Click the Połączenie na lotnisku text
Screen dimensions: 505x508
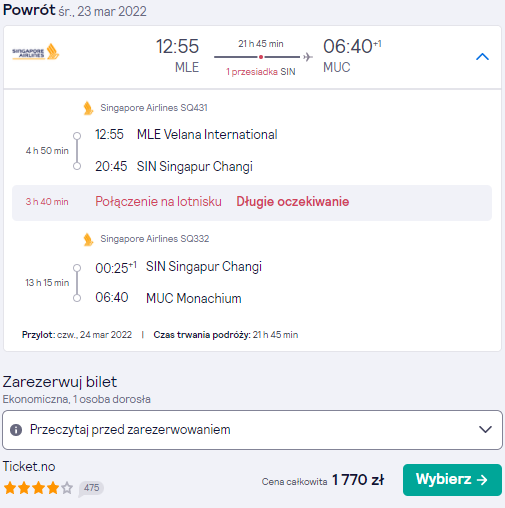click(158, 202)
